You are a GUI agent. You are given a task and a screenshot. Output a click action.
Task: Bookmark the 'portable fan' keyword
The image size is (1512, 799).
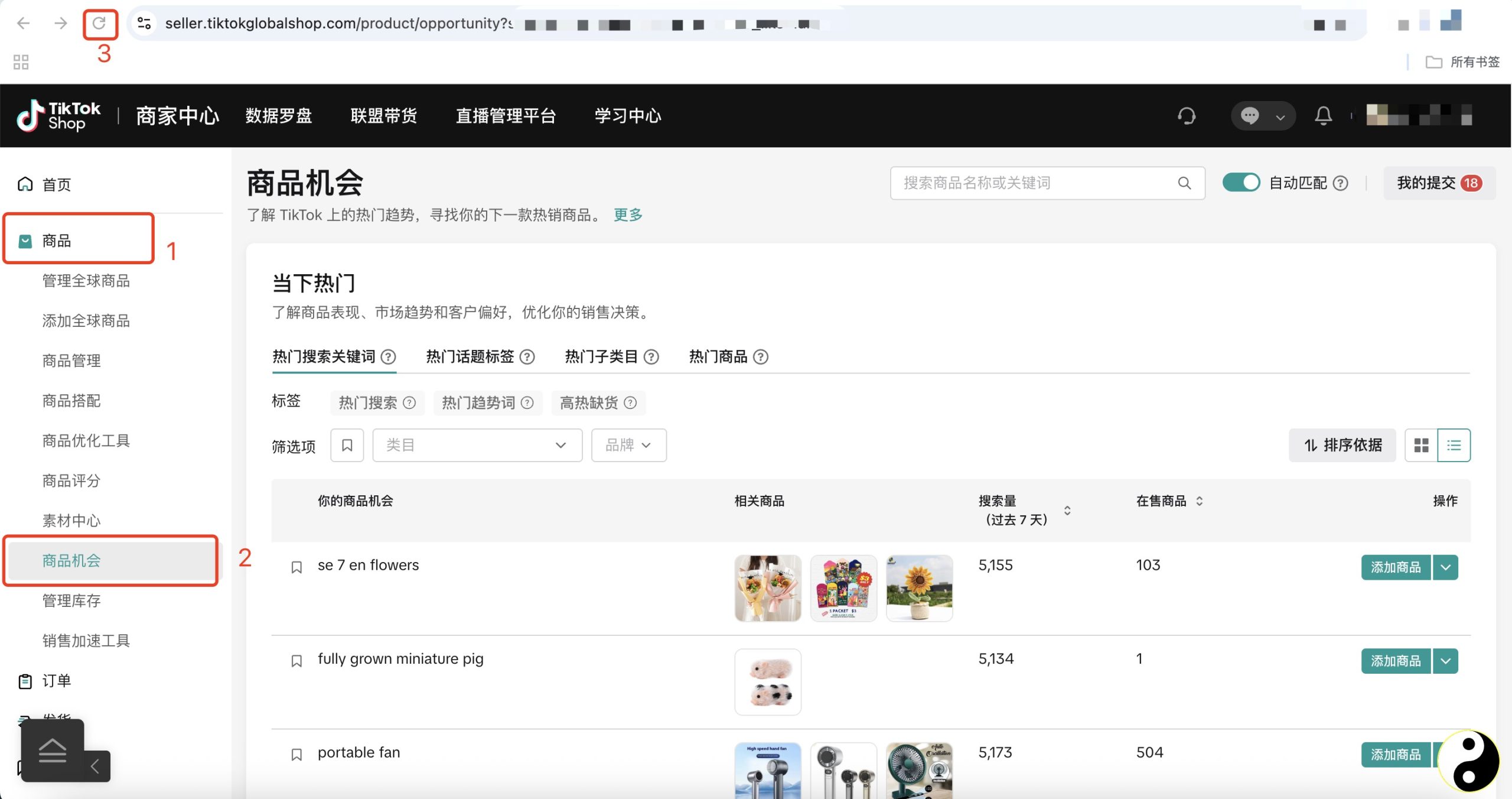coord(296,755)
